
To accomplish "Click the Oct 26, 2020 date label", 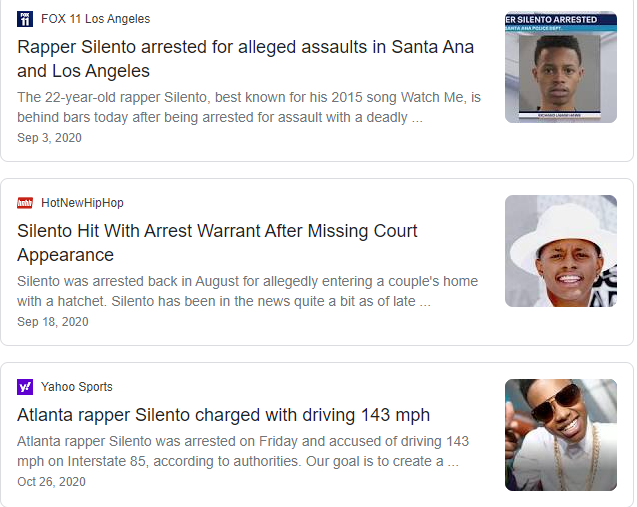I will pyautogui.click(x=51, y=482).
